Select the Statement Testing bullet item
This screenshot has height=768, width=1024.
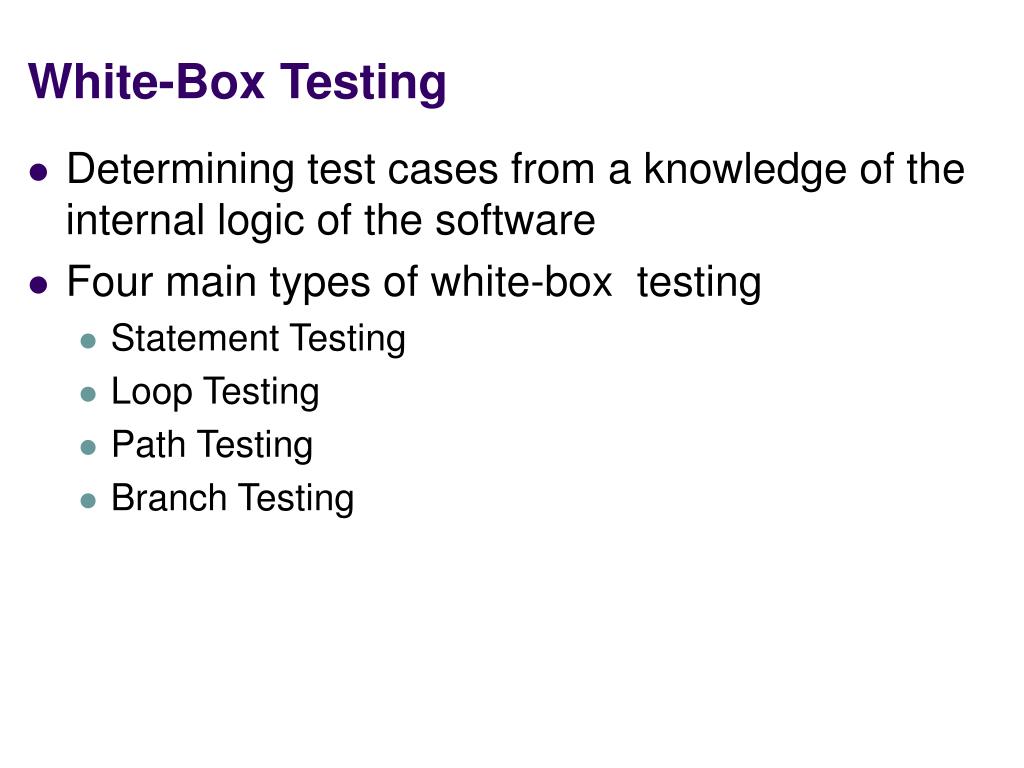point(258,339)
